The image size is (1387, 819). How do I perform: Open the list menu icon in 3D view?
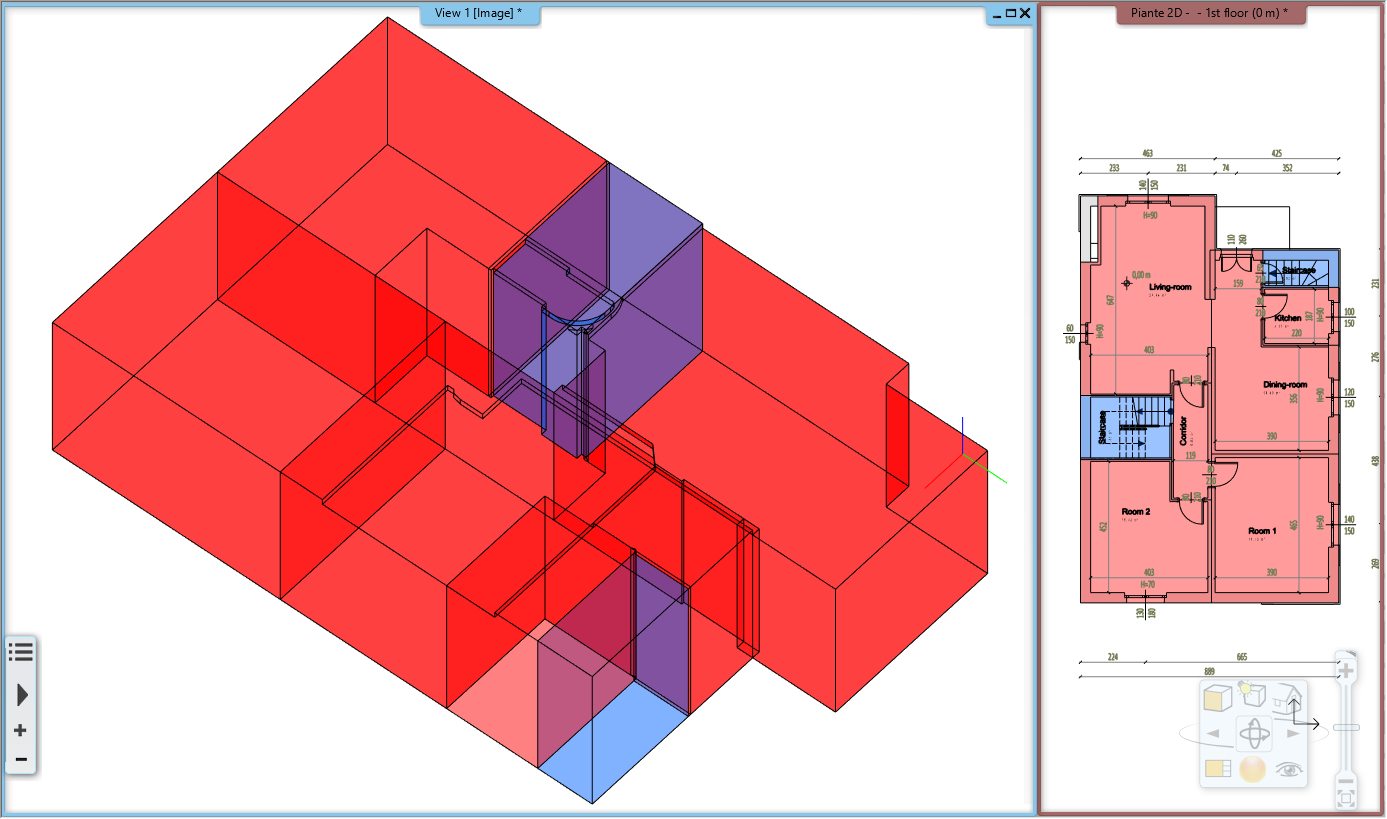click(21, 653)
